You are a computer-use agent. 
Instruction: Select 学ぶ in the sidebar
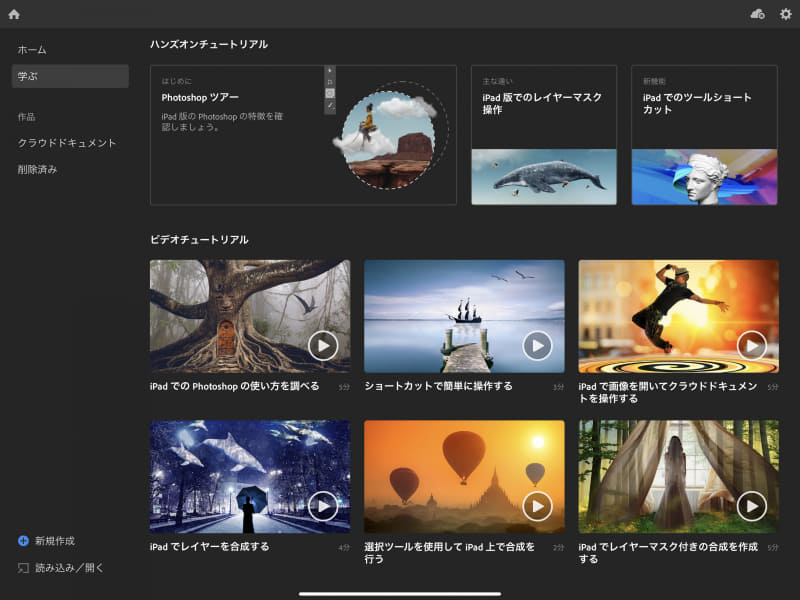click(x=70, y=76)
